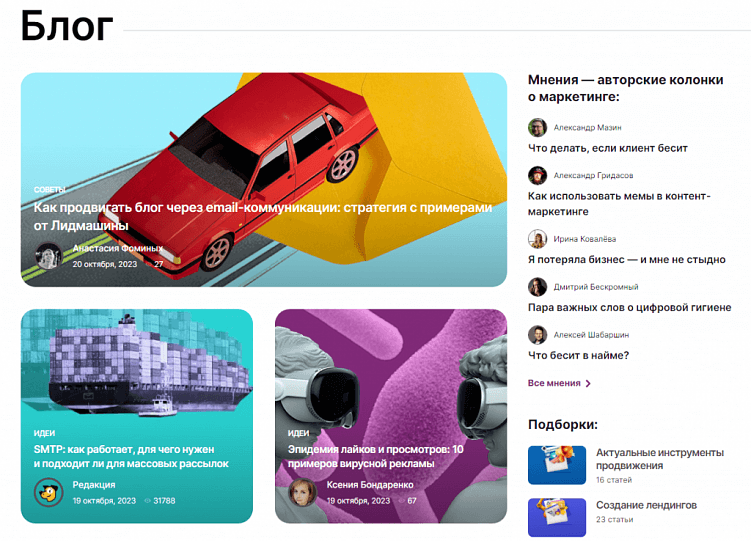The image size is (751, 541).
Task: Open Пара важных слов о цифровой гигиене
Action: [x=629, y=307]
